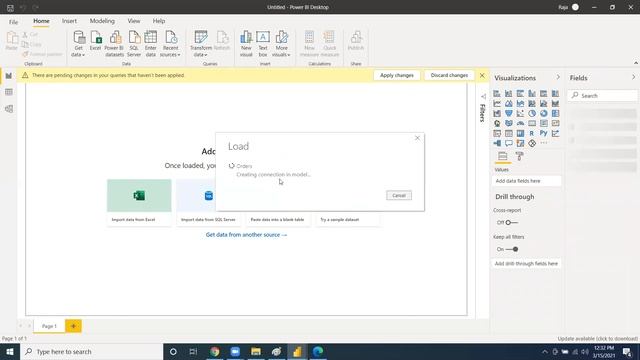Select the slicer visual
This screenshot has height=360, width=640.
pyautogui.click(x=497, y=133)
